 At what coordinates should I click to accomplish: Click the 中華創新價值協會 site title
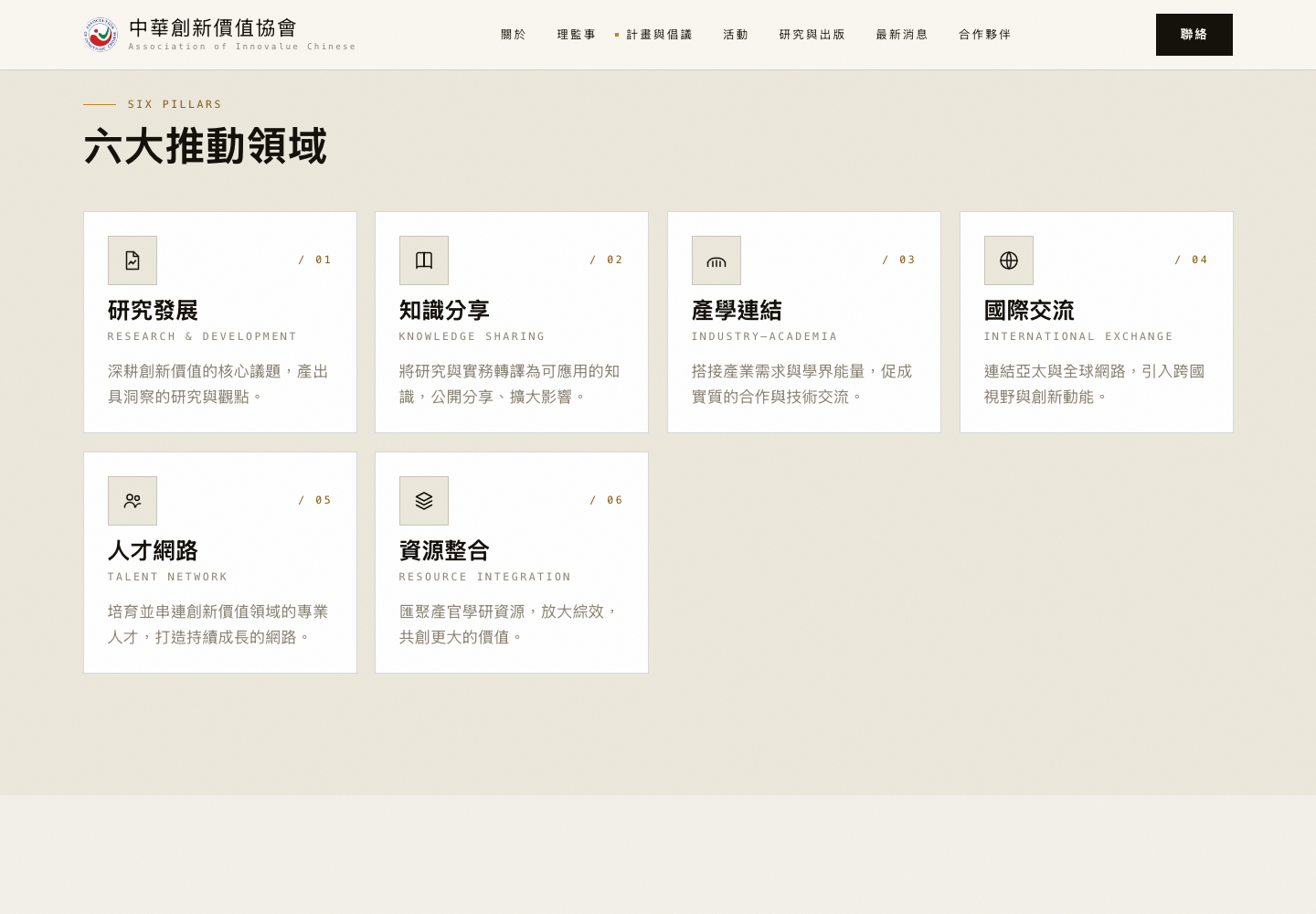pyautogui.click(x=214, y=28)
